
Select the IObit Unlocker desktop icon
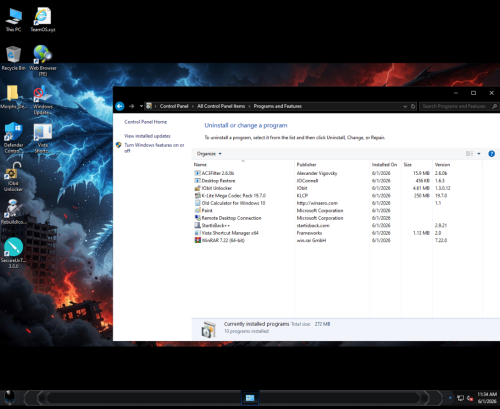click(x=13, y=177)
